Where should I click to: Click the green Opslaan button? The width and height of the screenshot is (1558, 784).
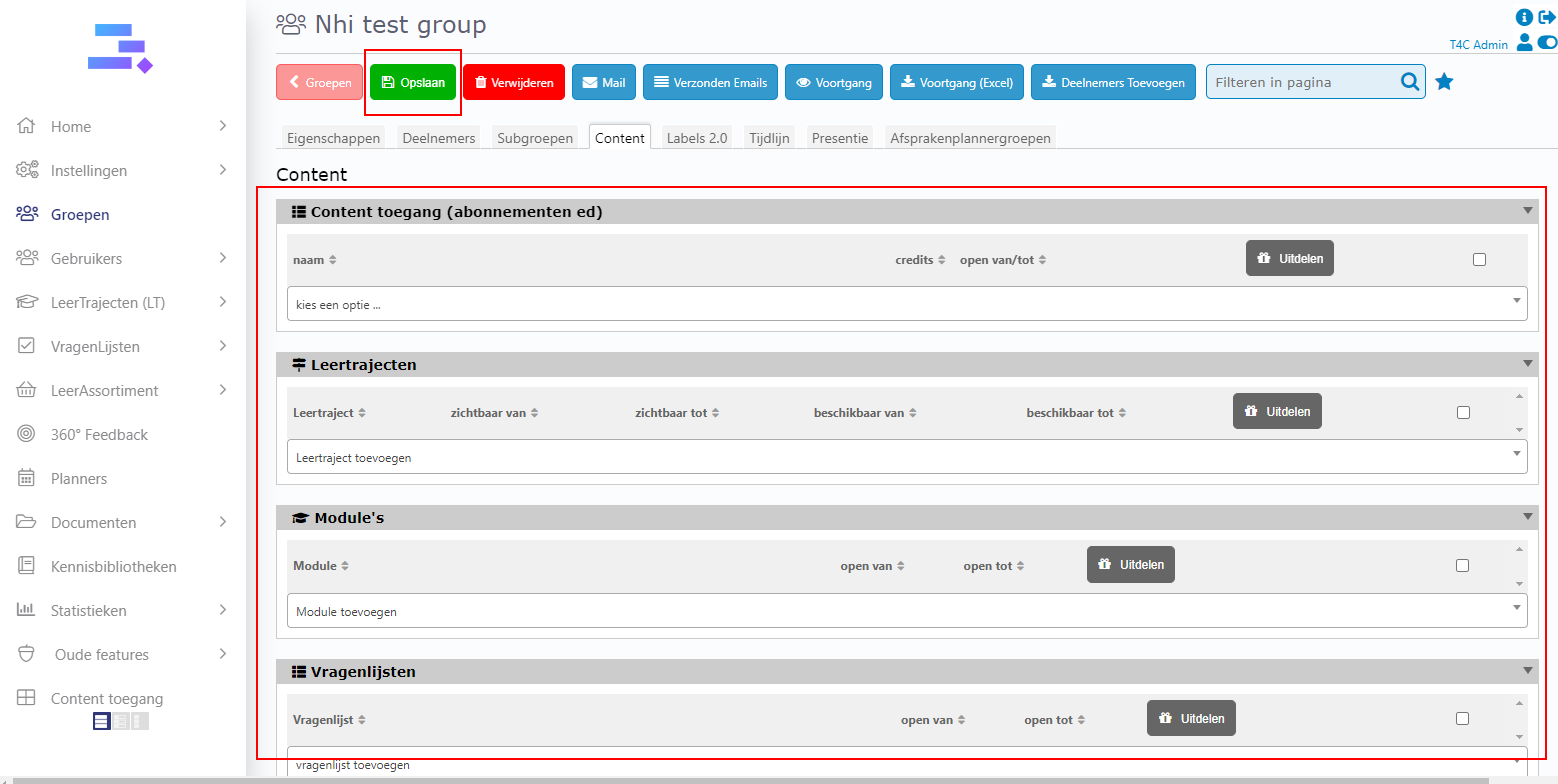pos(412,82)
